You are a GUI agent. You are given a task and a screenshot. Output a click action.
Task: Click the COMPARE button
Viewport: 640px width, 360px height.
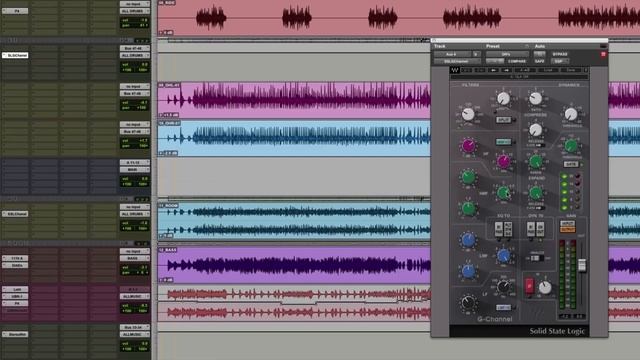click(517, 61)
